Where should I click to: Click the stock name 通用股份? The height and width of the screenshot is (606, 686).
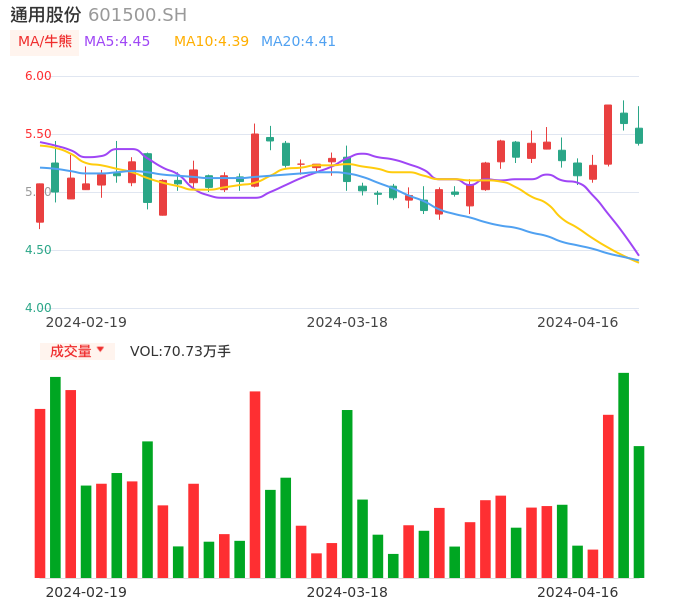(46, 15)
